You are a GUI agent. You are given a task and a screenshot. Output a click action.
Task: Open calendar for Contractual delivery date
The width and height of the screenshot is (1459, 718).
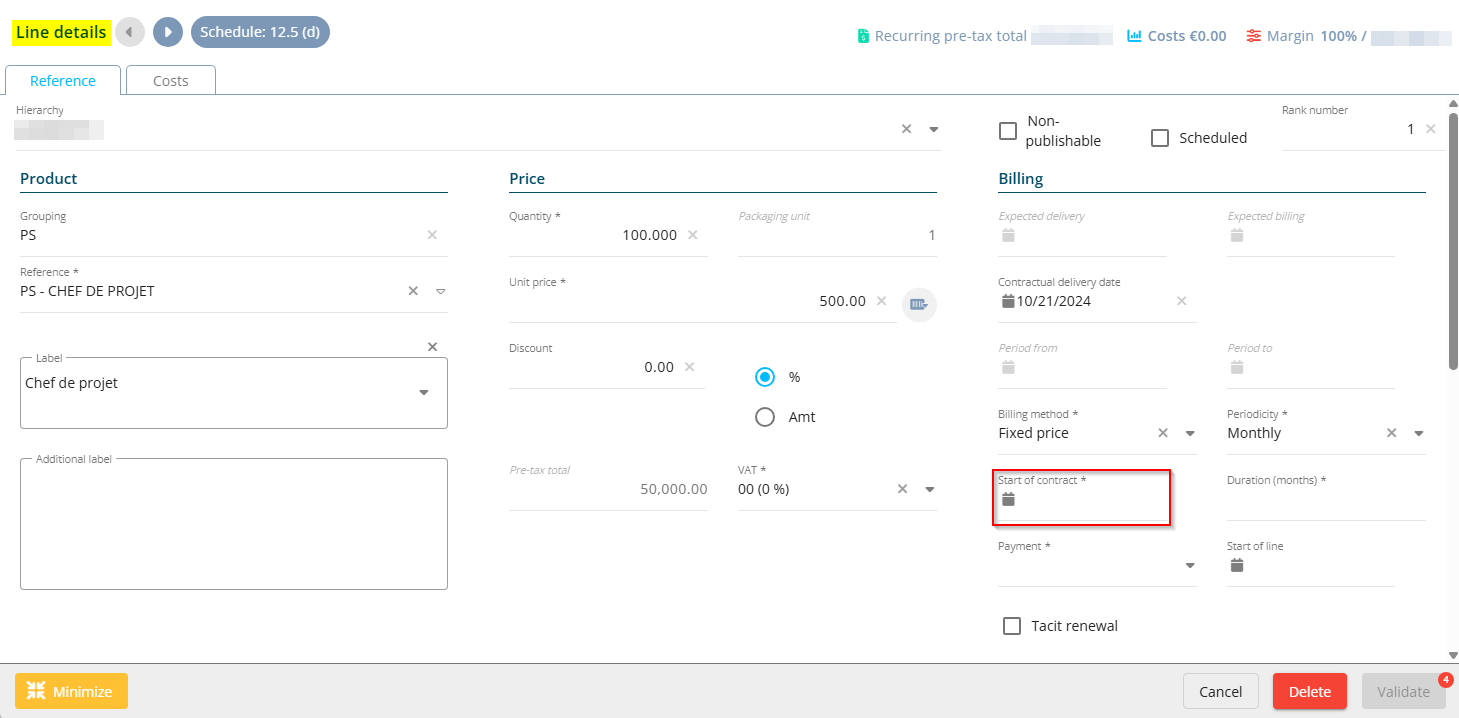point(1008,301)
